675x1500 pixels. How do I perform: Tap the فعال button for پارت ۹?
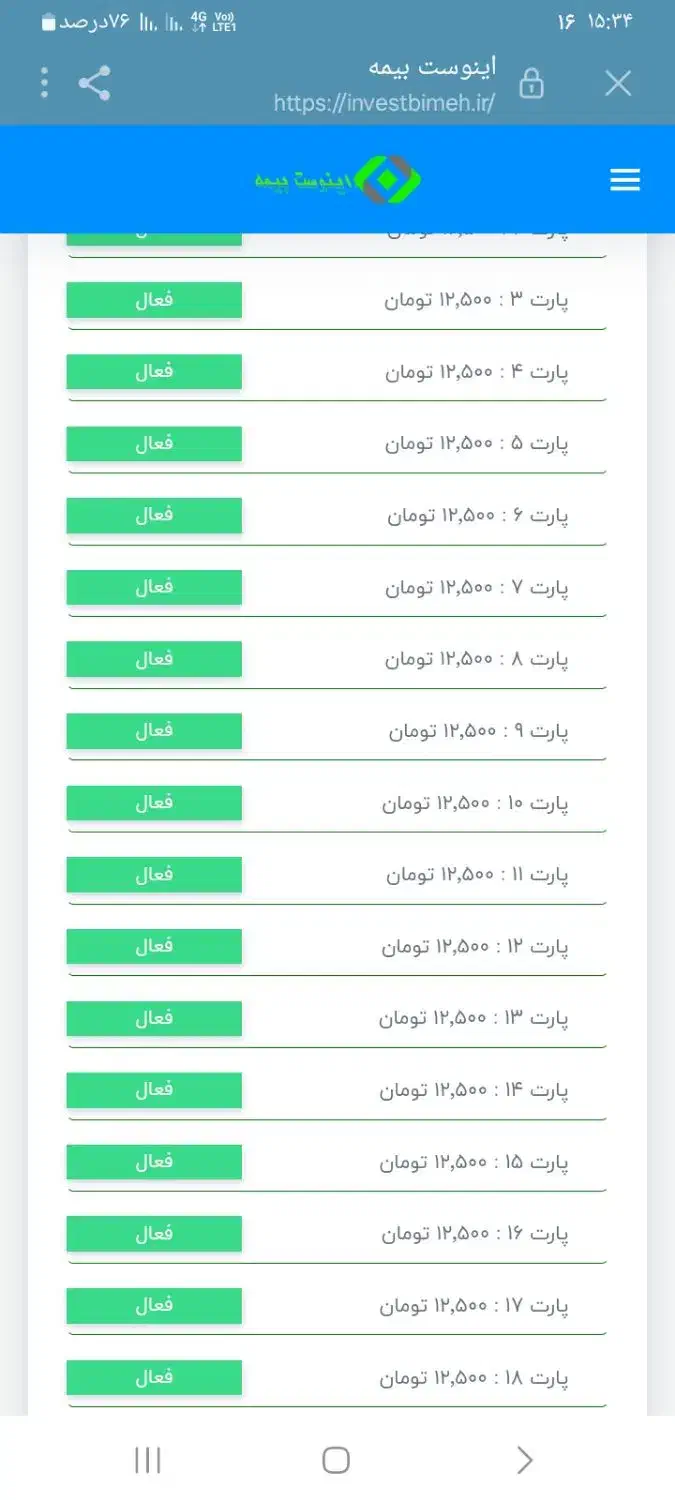(x=154, y=731)
